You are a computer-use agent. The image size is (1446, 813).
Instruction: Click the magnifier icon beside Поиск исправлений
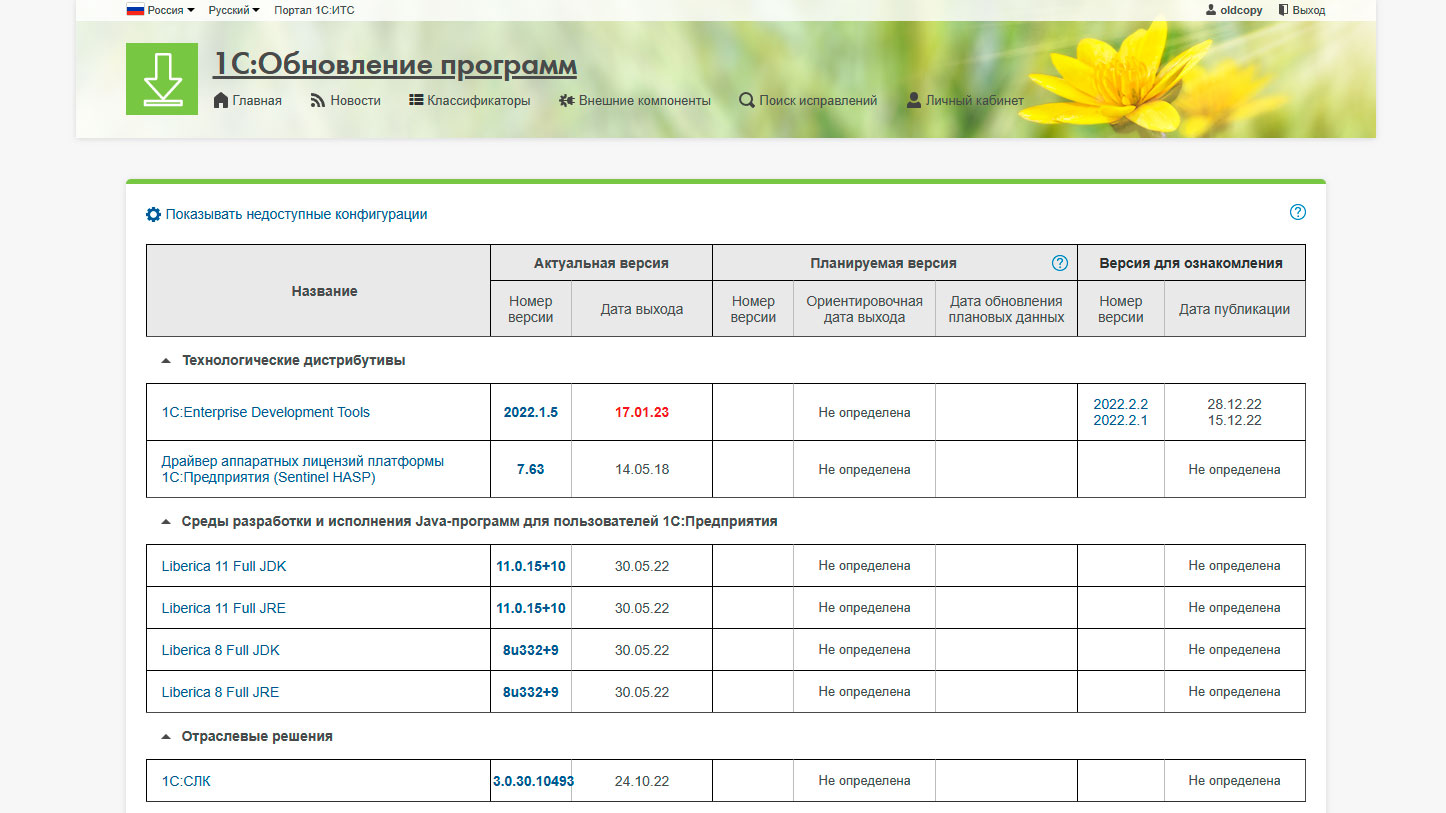click(746, 100)
